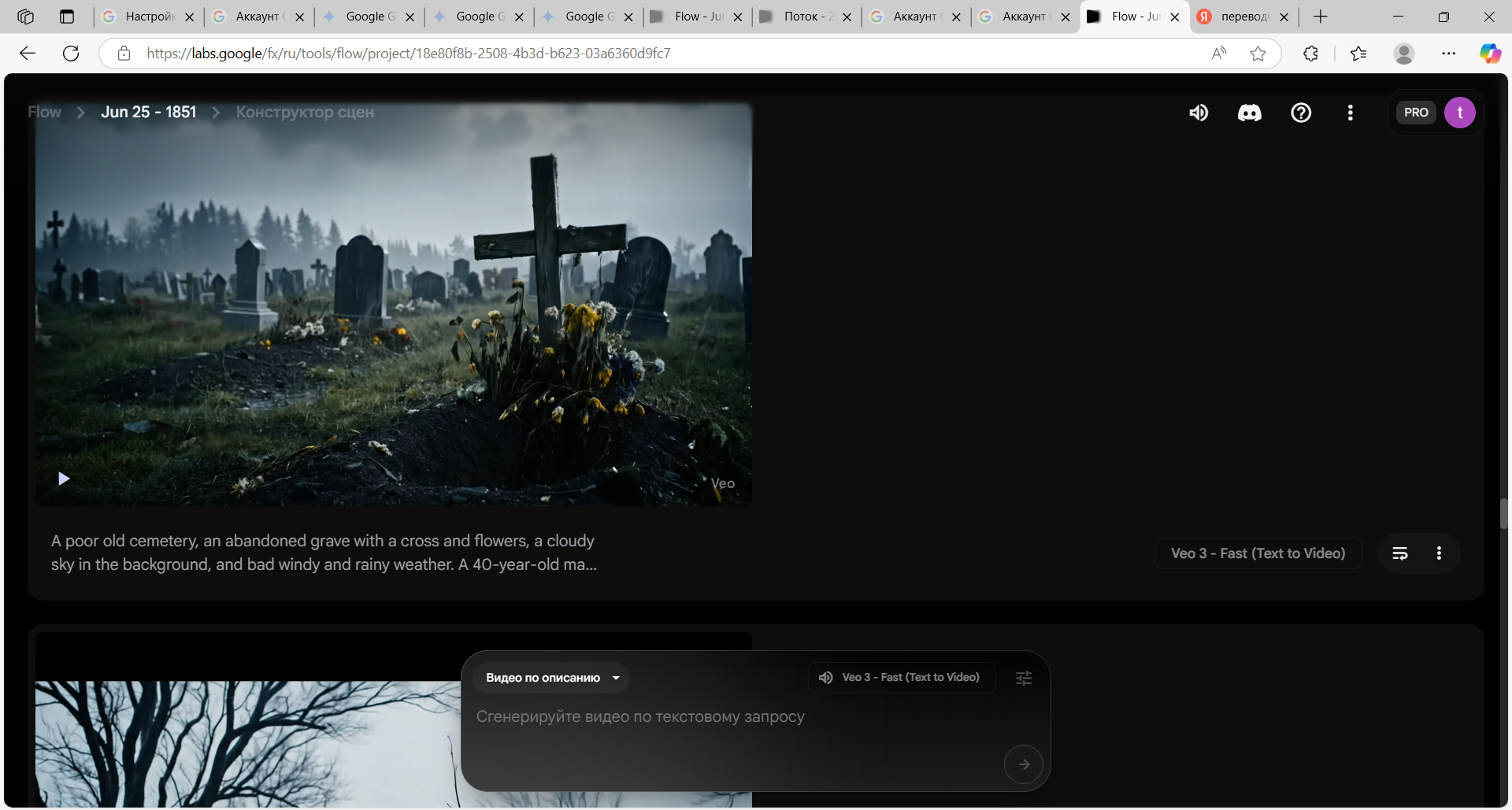View site information lock icon
This screenshot has width=1512, height=810.
(124, 54)
